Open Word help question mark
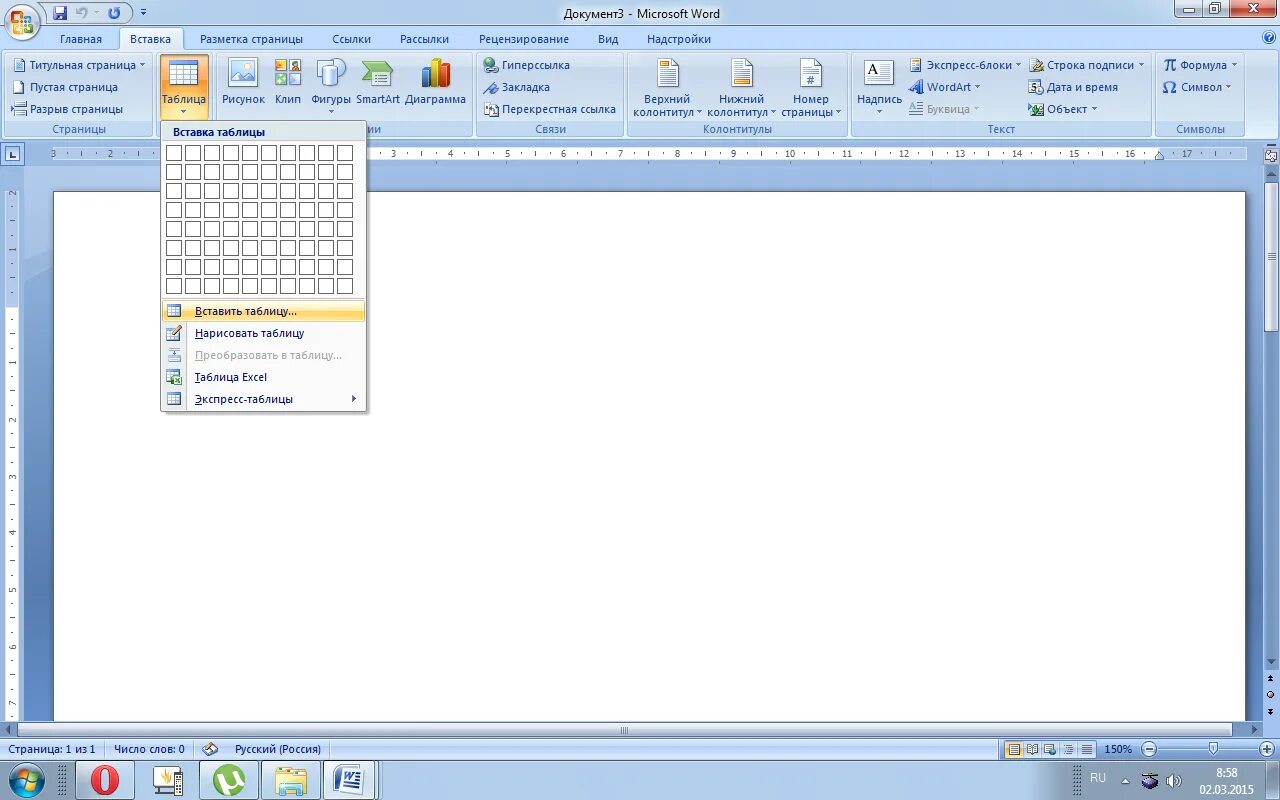1280x800 pixels. pyautogui.click(x=1268, y=39)
